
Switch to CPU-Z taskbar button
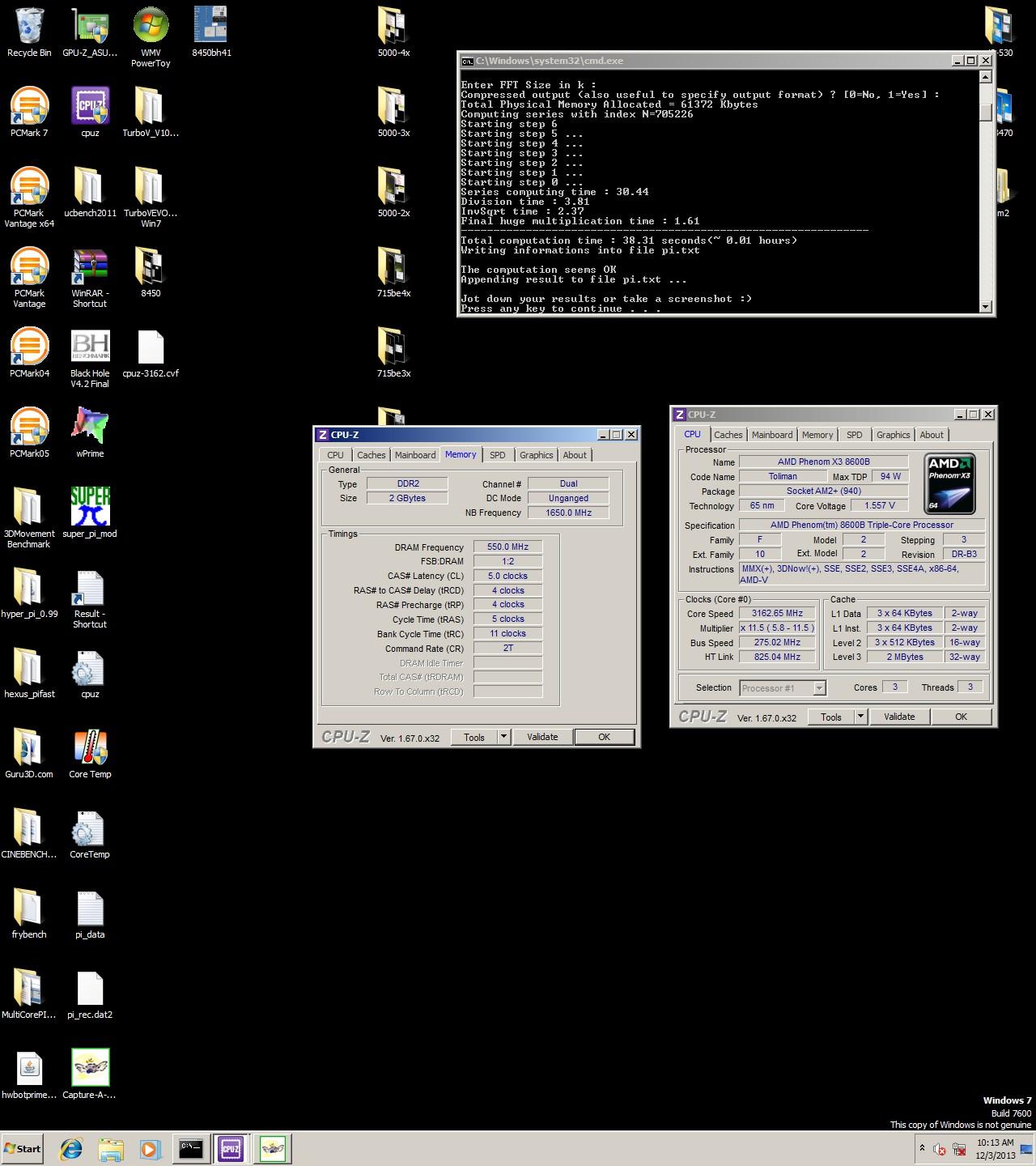(231, 1148)
